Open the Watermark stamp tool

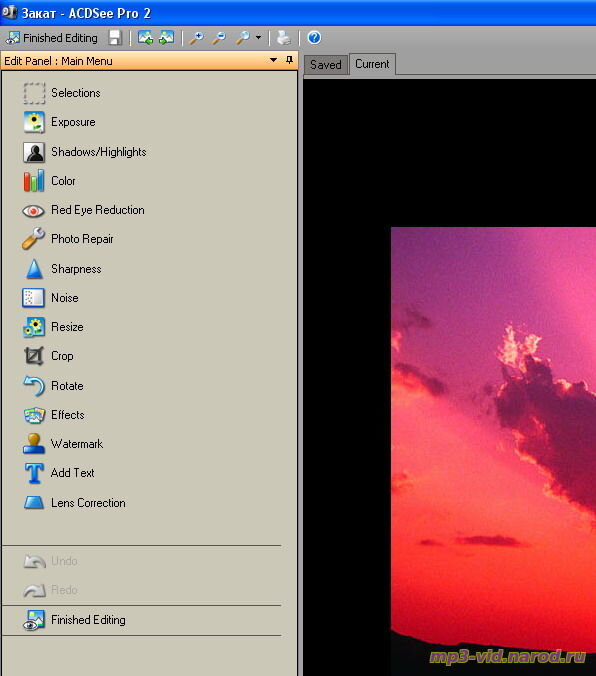point(63,444)
